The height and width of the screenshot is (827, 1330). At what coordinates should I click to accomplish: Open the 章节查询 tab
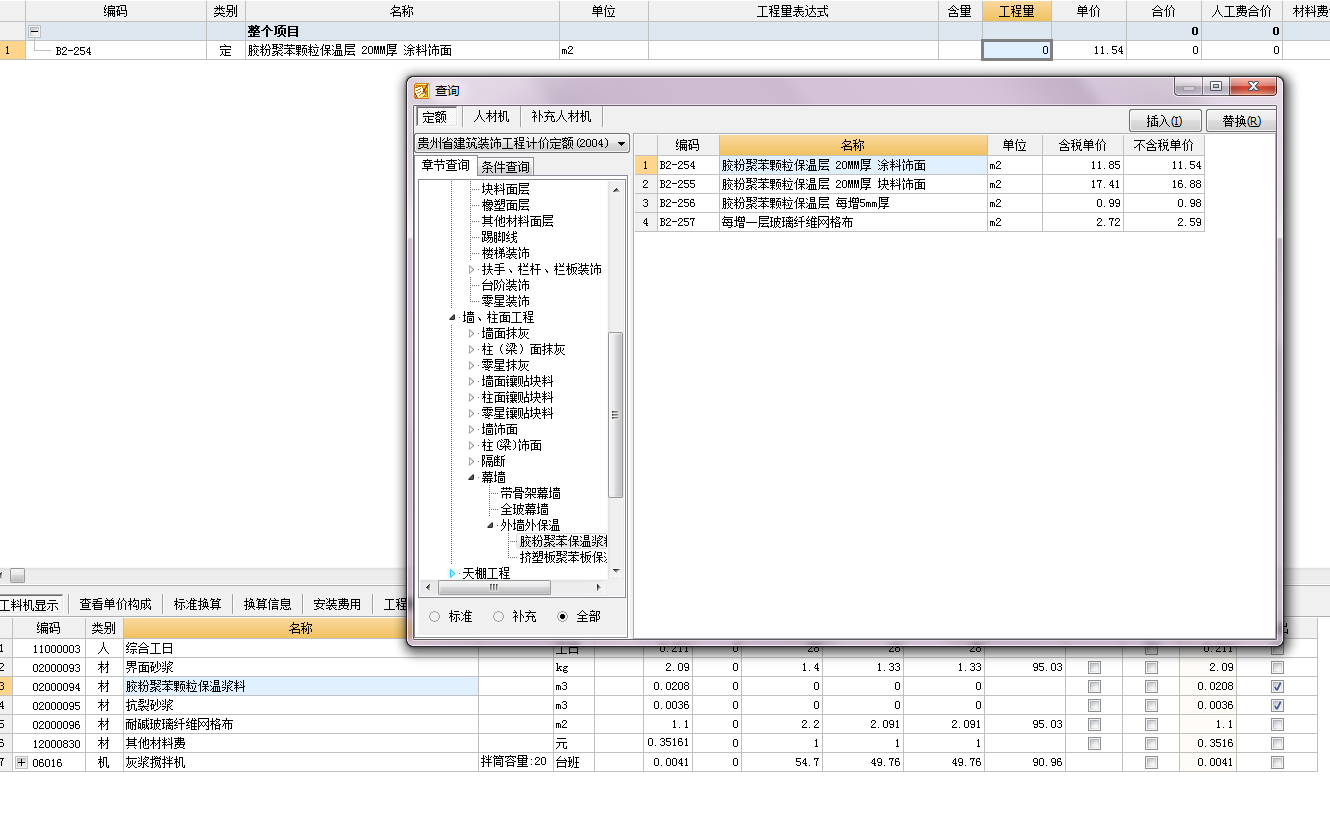point(445,166)
